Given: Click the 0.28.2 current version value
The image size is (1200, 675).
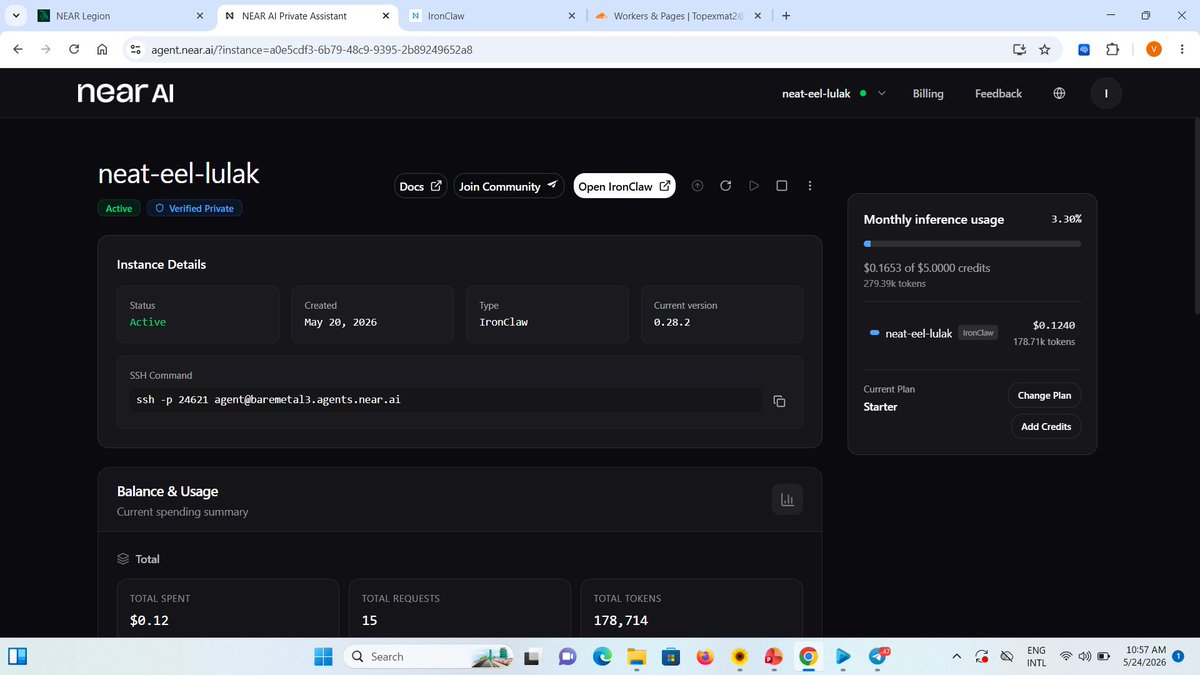Looking at the screenshot, I should click(x=672, y=322).
